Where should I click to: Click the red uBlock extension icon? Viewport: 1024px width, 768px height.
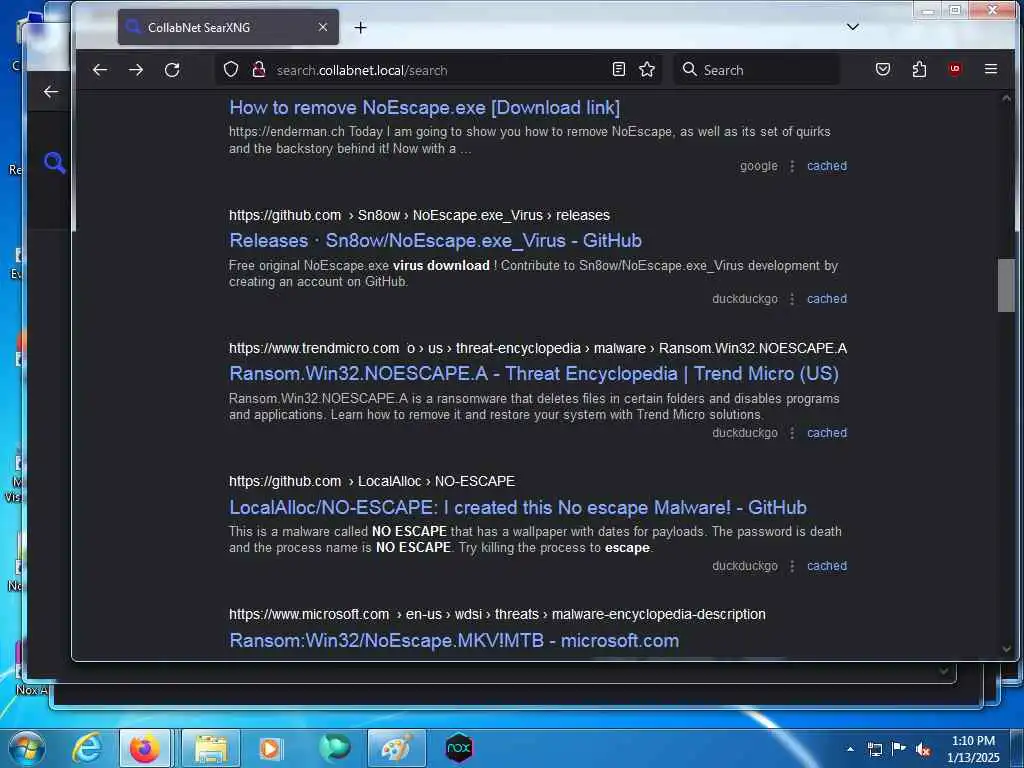[x=955, y=69]
